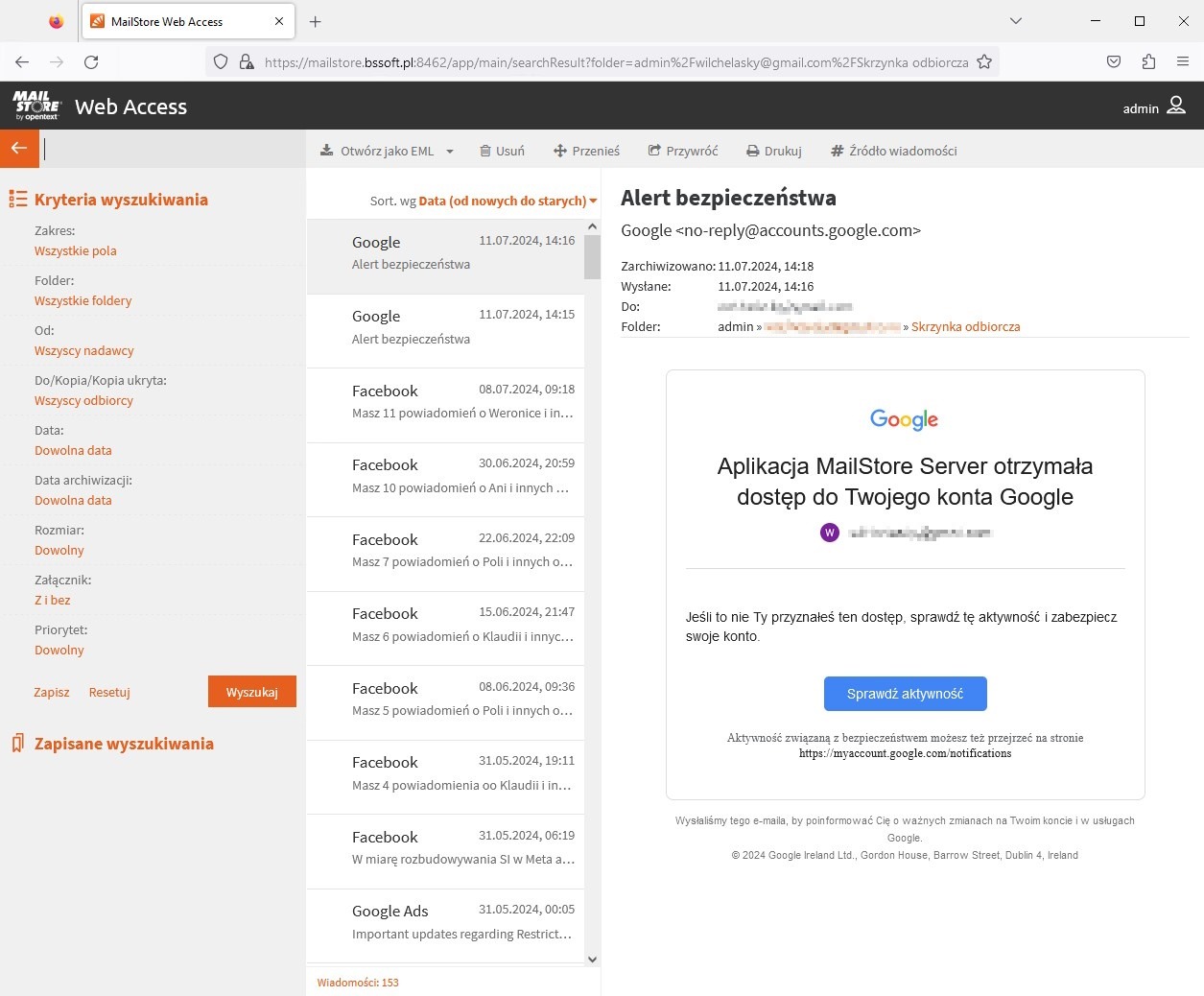Open the admin user account icon

[x=1176, y=107]
